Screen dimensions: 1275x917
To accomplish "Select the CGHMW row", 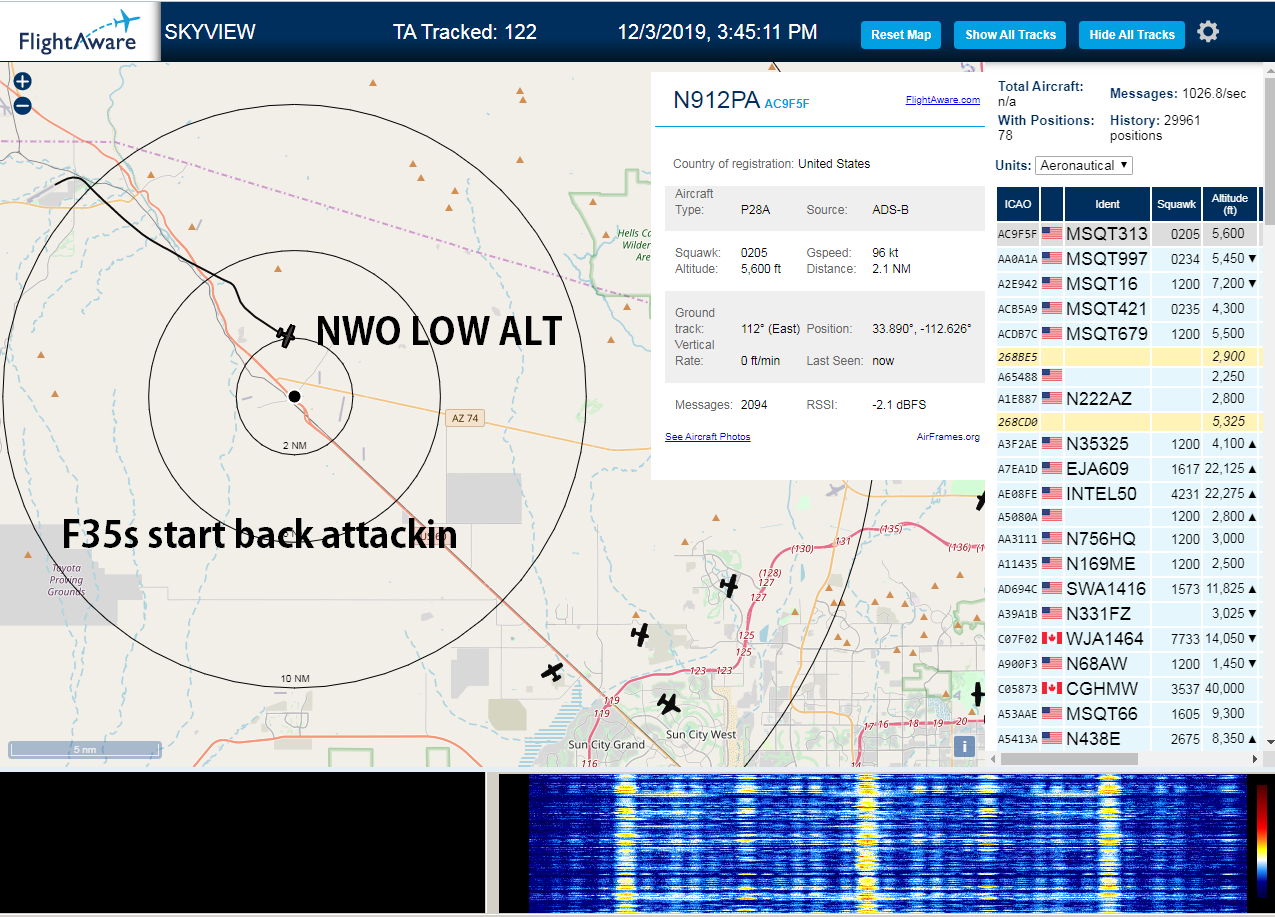I will click(x=1128, y=688).
